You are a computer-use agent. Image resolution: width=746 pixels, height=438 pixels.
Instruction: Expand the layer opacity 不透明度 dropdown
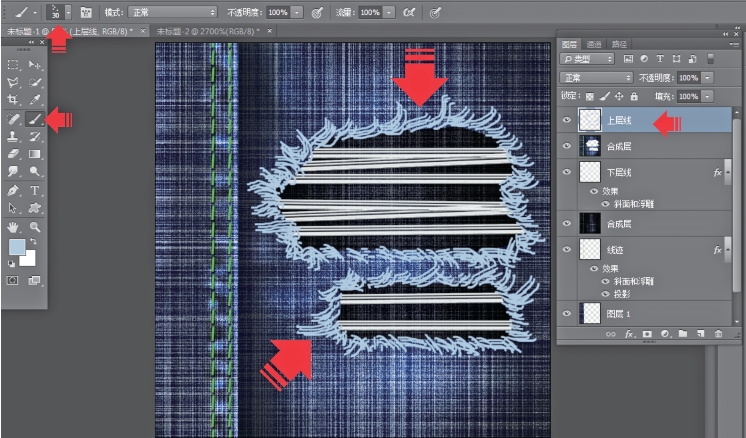pyautogui.click(x=708, y=77)
